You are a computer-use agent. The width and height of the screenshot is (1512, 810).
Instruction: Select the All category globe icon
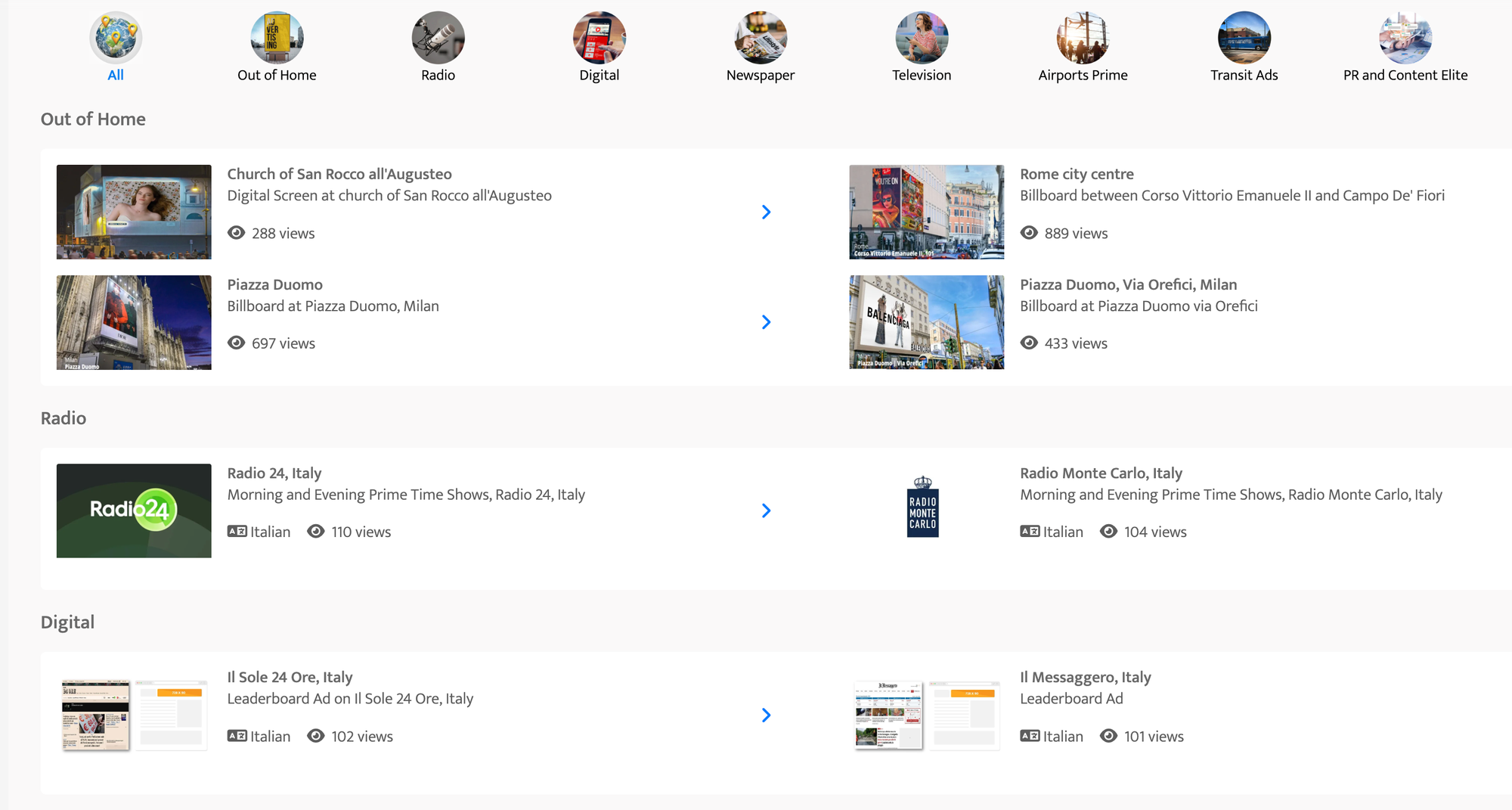click(x=116, y=38)
